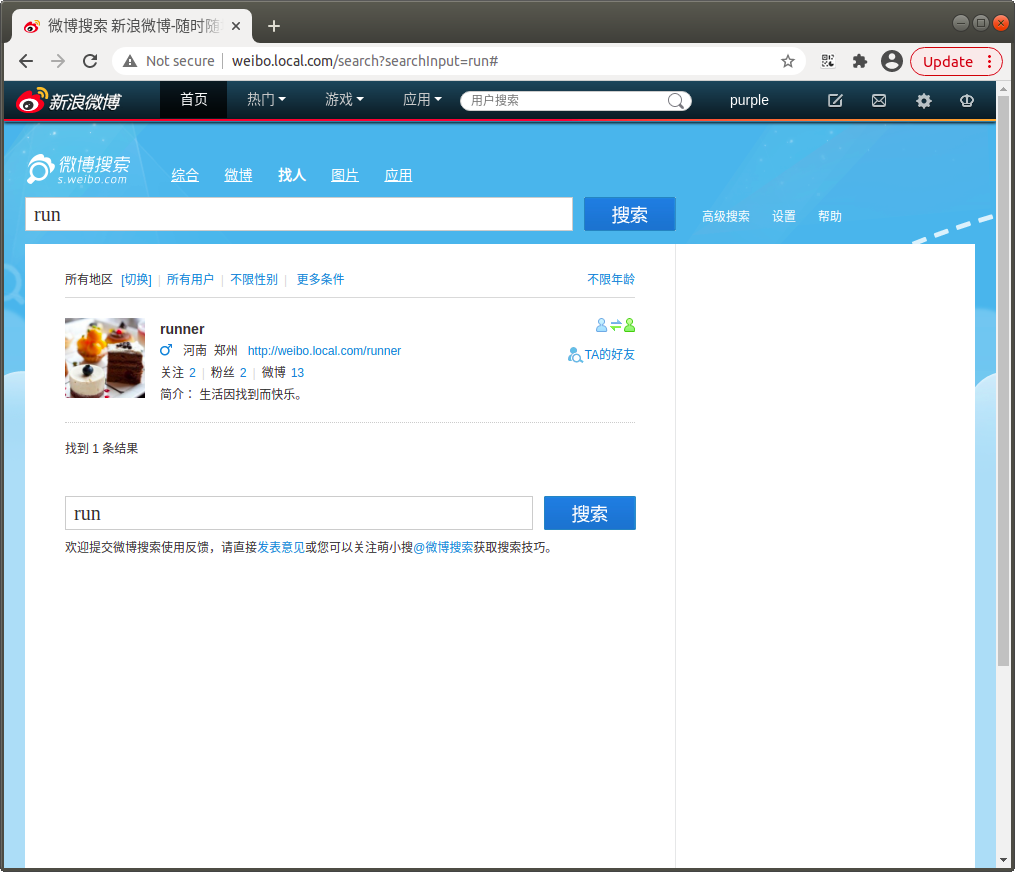This screenshot has height=872, width=1015.
Task: Click the top blue 搜索 button
Action: [x=629, y=214]
